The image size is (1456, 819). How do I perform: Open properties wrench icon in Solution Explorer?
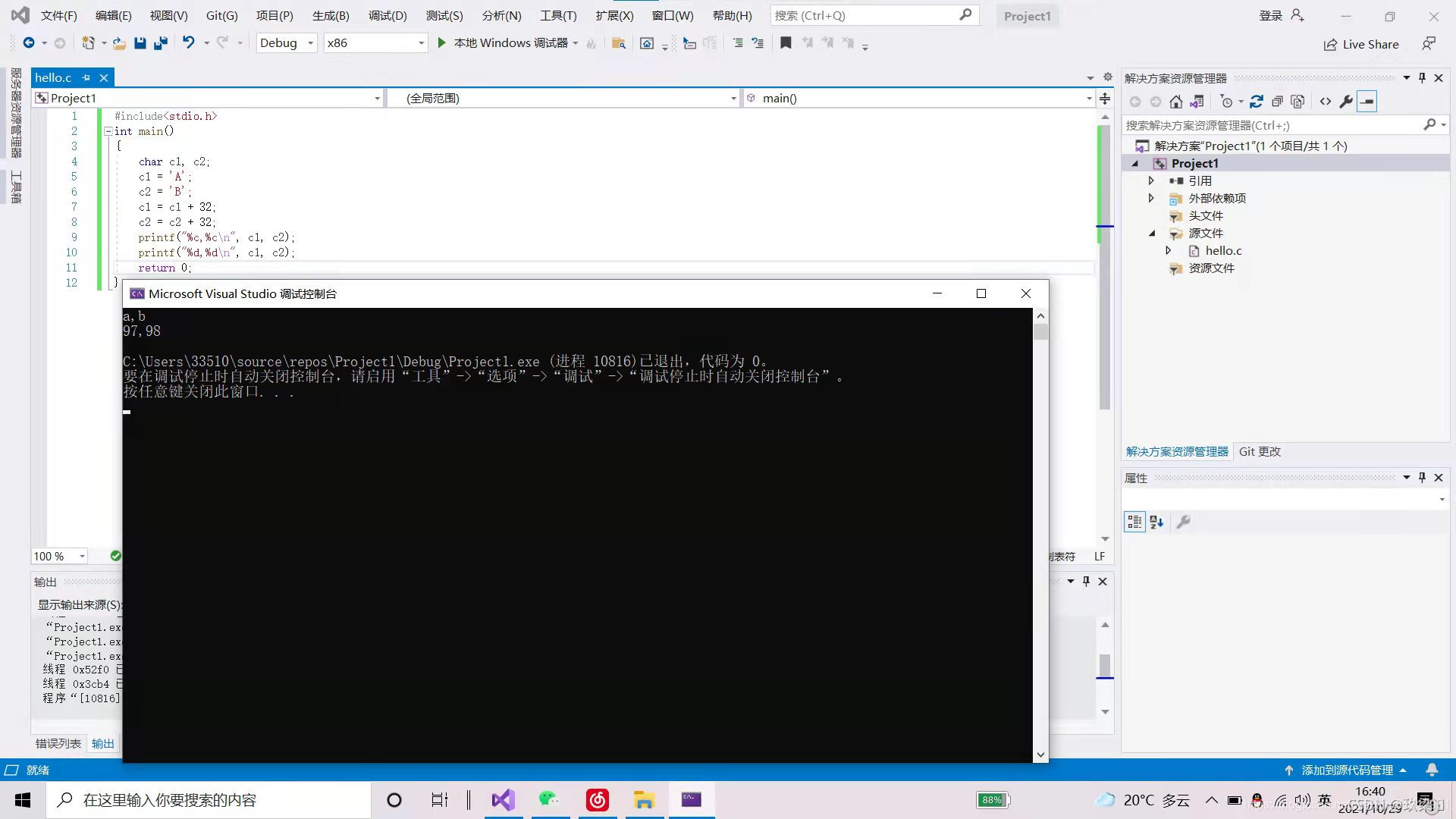coord(1346,102)
